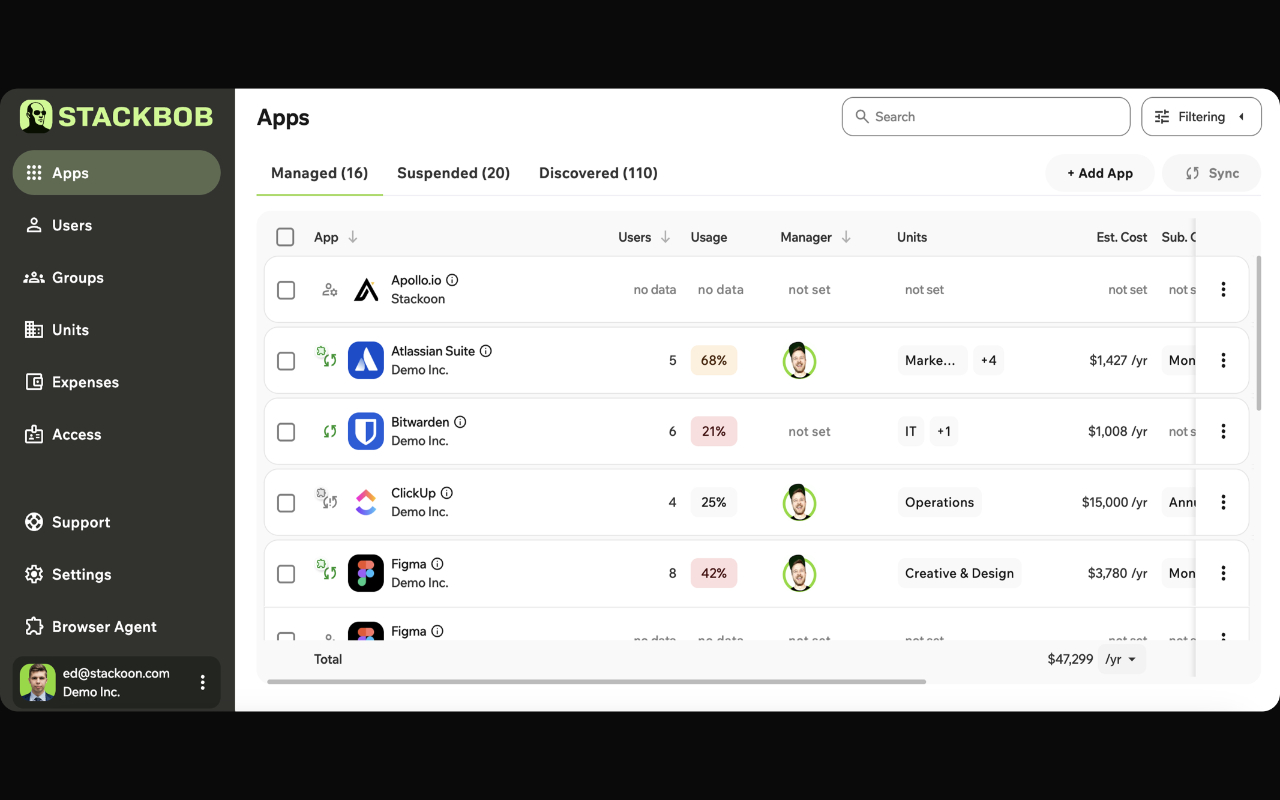This screenshot has height=800, width=1280.
Task: Tick the select-all checkbox in the table header
Action: click(x=285, y=237)
